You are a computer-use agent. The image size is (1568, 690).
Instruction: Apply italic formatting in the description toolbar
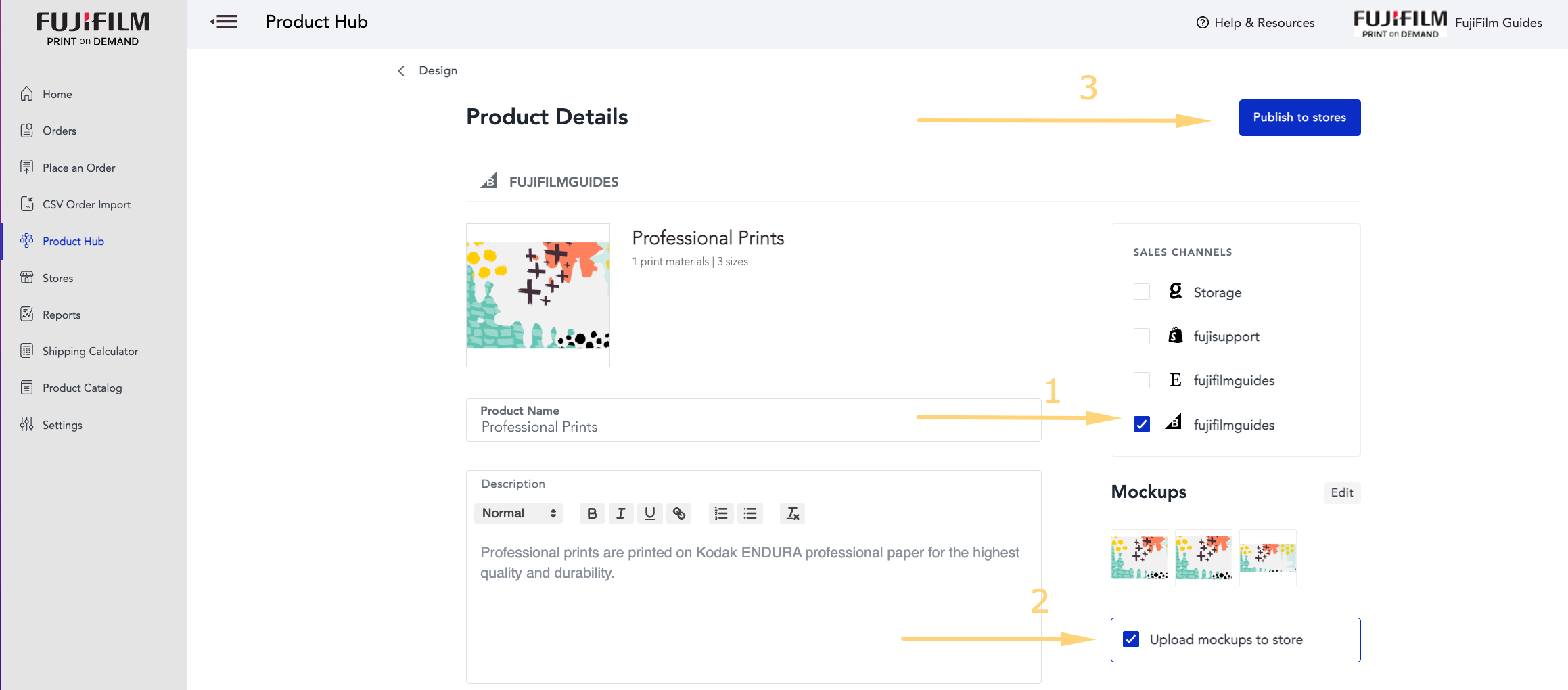click(620, 513)
